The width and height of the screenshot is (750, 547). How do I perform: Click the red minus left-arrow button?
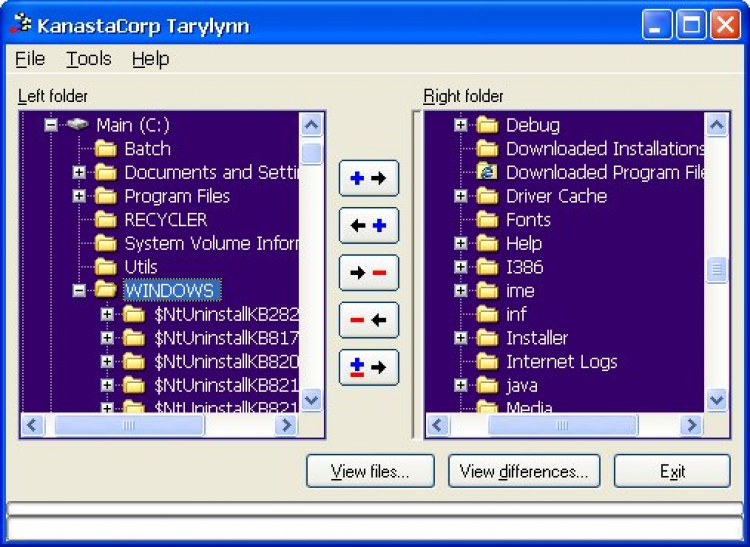[369, 320]
